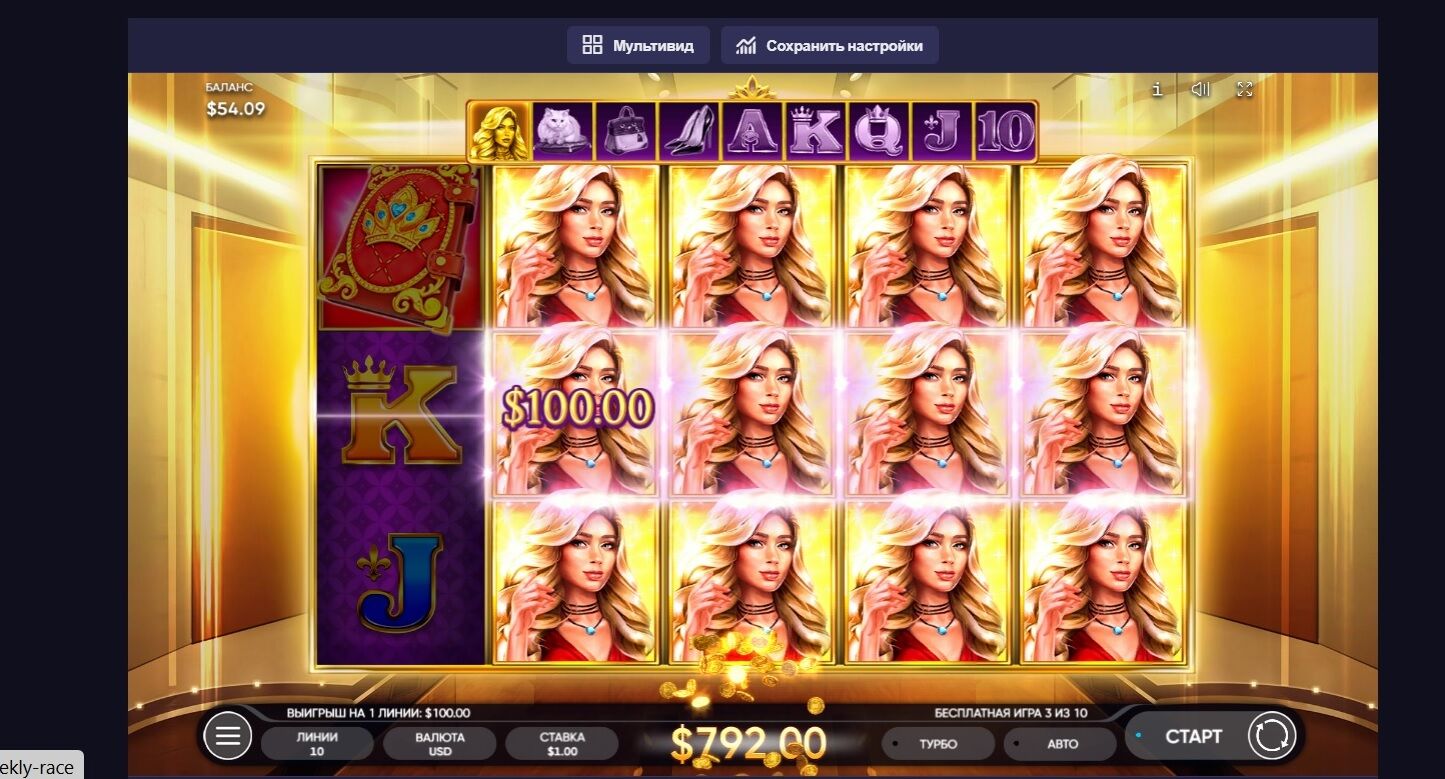The height and width of the screenshot is (779, 1445).
Task: Click the K symbol on first reel
Action: pos(400,414)
